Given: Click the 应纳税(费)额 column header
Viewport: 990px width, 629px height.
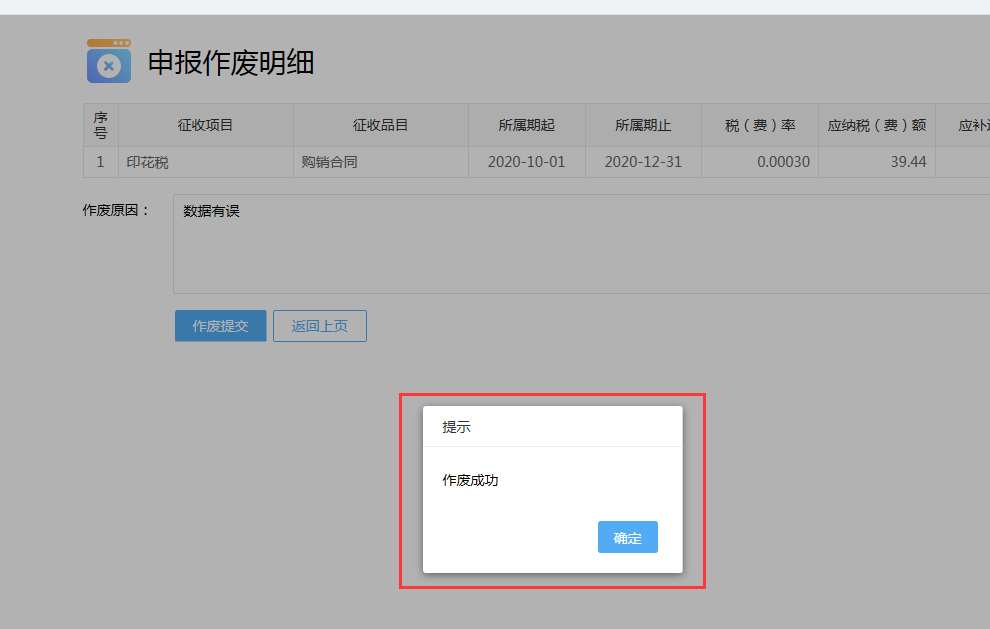Looking at the screenshot, I should (876, 125).
